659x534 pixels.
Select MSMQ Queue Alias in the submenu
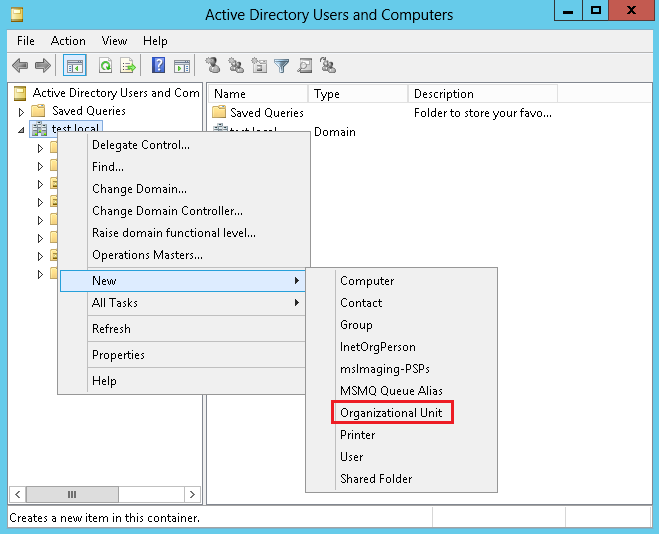pos(401,391)
